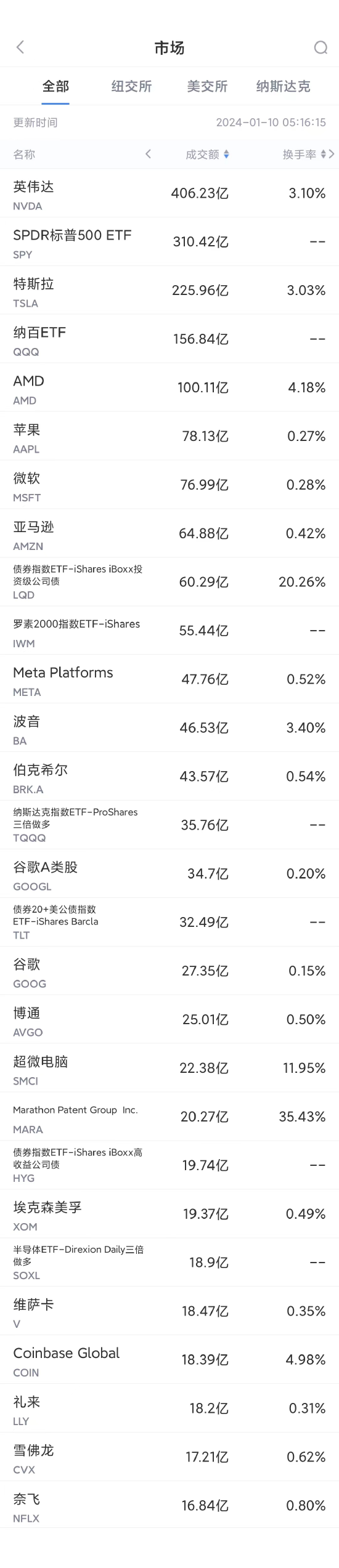
Task: Click the 名称 column header
Action: pyautogui.click(x=24, y=155)
